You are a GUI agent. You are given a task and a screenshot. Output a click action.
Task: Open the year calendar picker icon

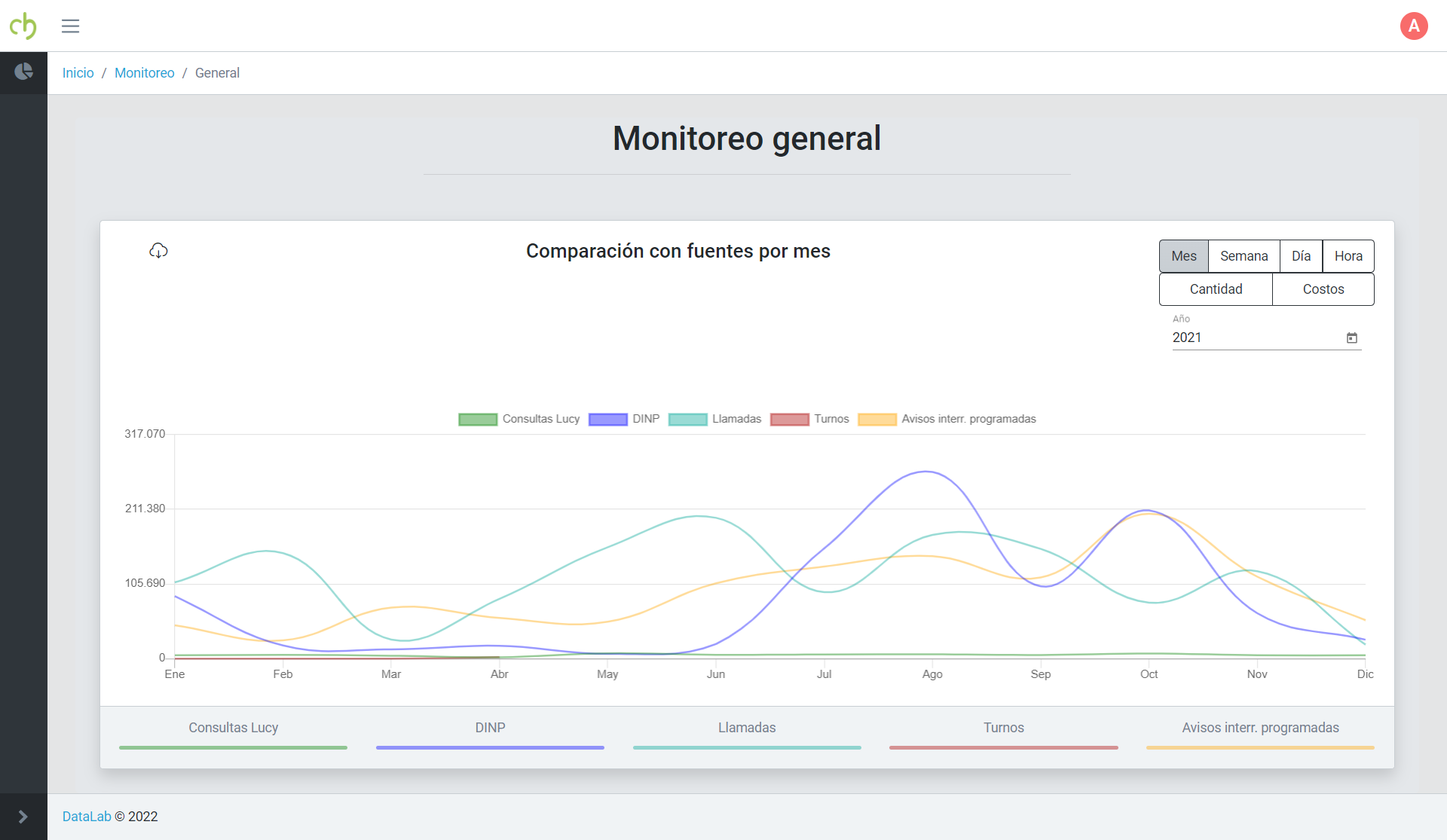1352,338
